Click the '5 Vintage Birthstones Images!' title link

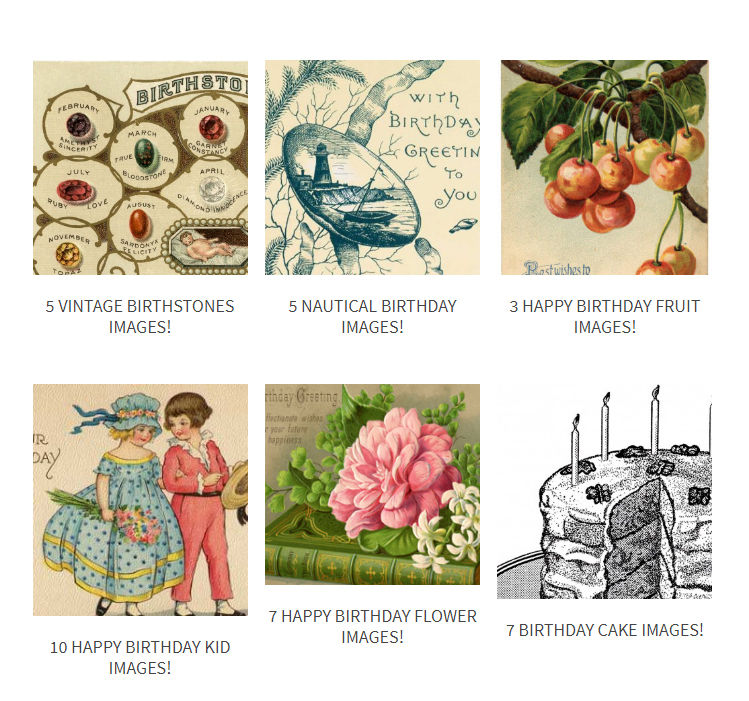point(140,317)
